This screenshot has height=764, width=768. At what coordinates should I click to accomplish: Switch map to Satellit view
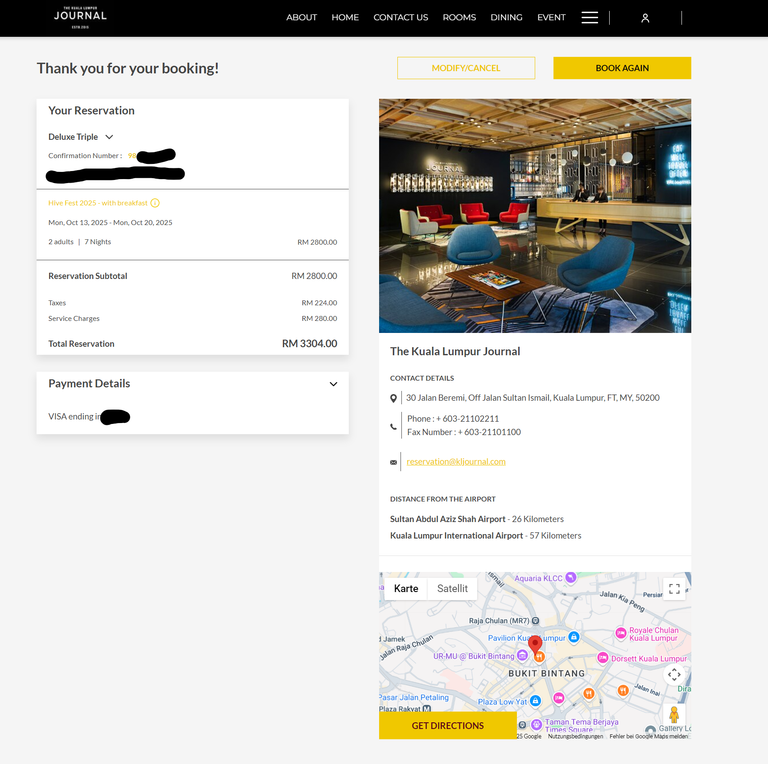[452, 588]
